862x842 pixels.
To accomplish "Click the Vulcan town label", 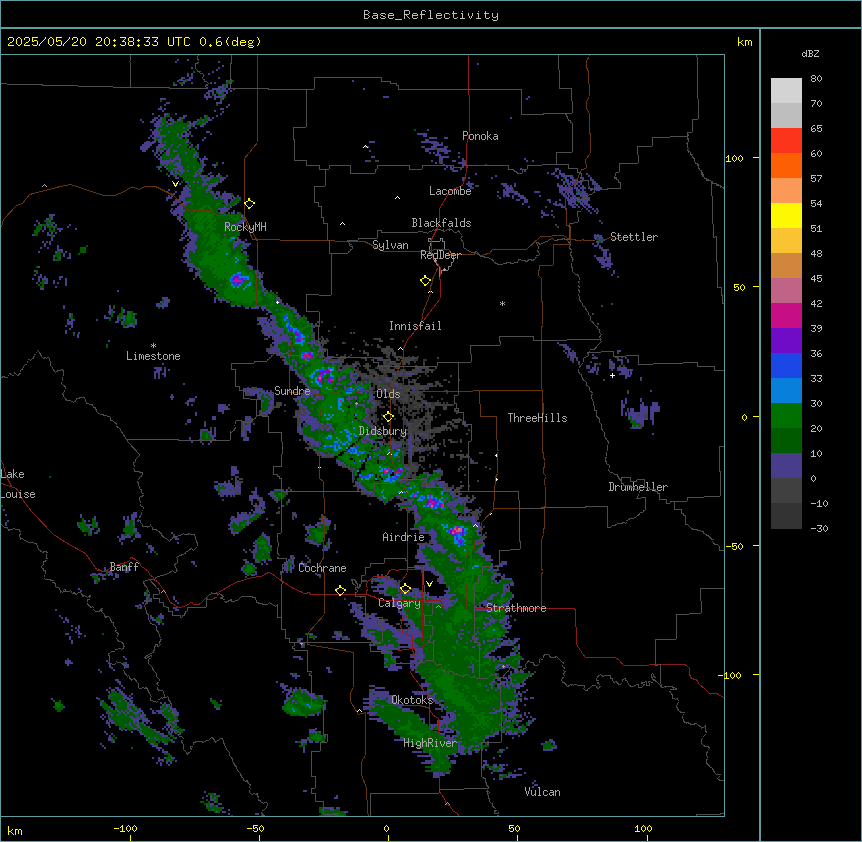I will pyautogui.click(x=542, y=792).
